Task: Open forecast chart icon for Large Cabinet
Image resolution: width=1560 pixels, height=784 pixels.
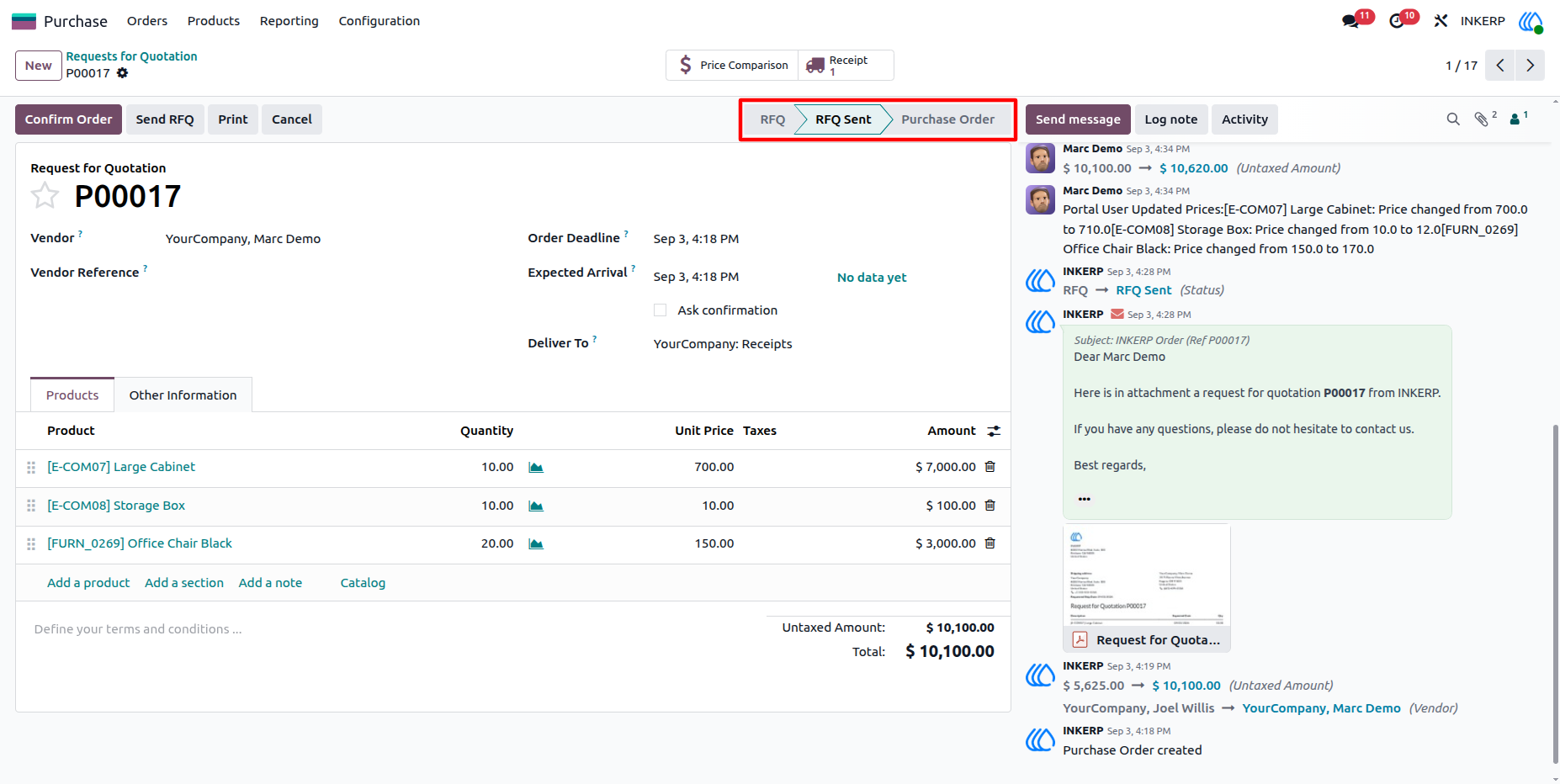Action: coord(536,468)
